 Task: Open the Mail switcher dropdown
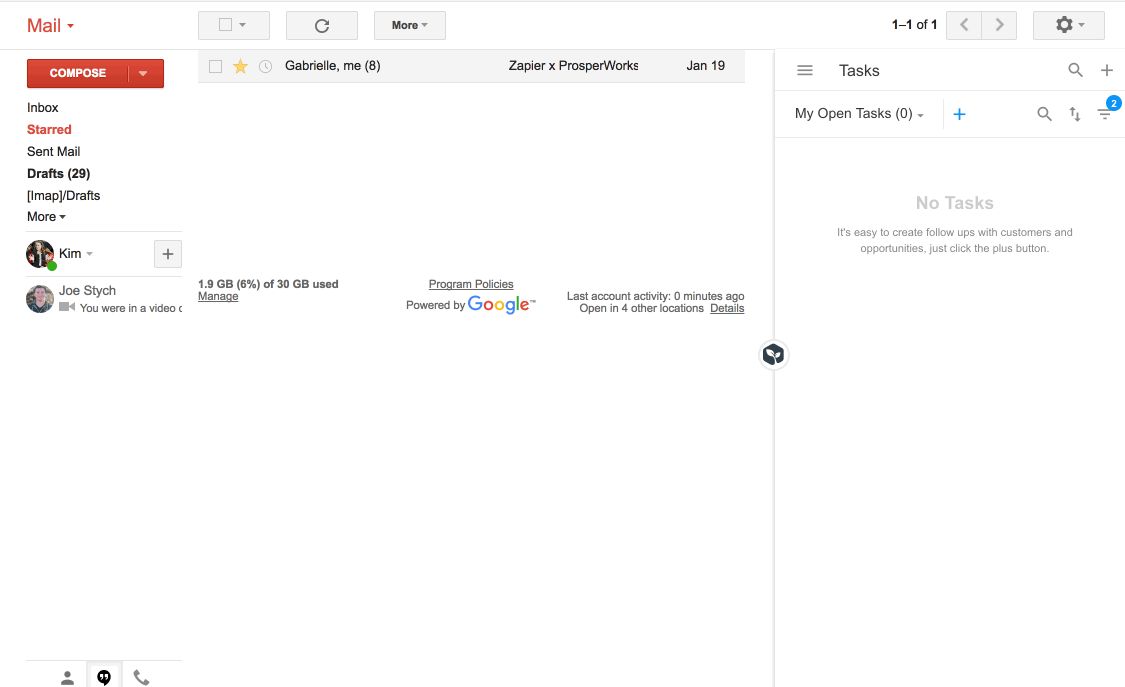click(50, 26)
